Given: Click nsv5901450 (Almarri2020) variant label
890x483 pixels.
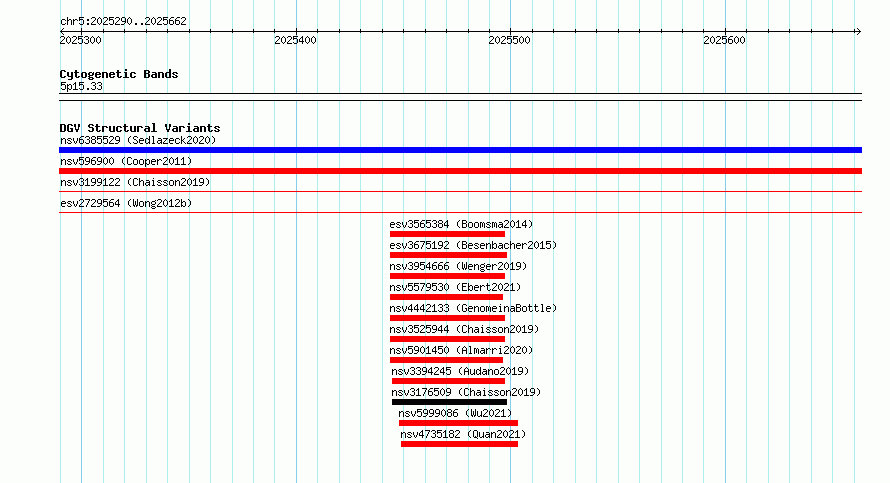Looking at the screenshot, I should coord(461,350).
